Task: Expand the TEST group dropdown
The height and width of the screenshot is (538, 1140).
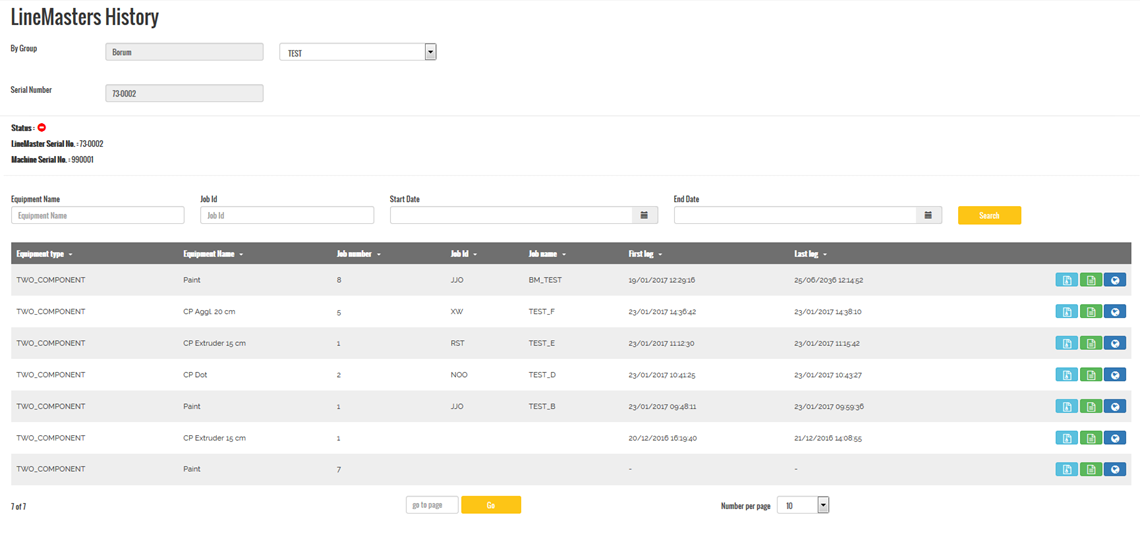Action: click(430, 52)
